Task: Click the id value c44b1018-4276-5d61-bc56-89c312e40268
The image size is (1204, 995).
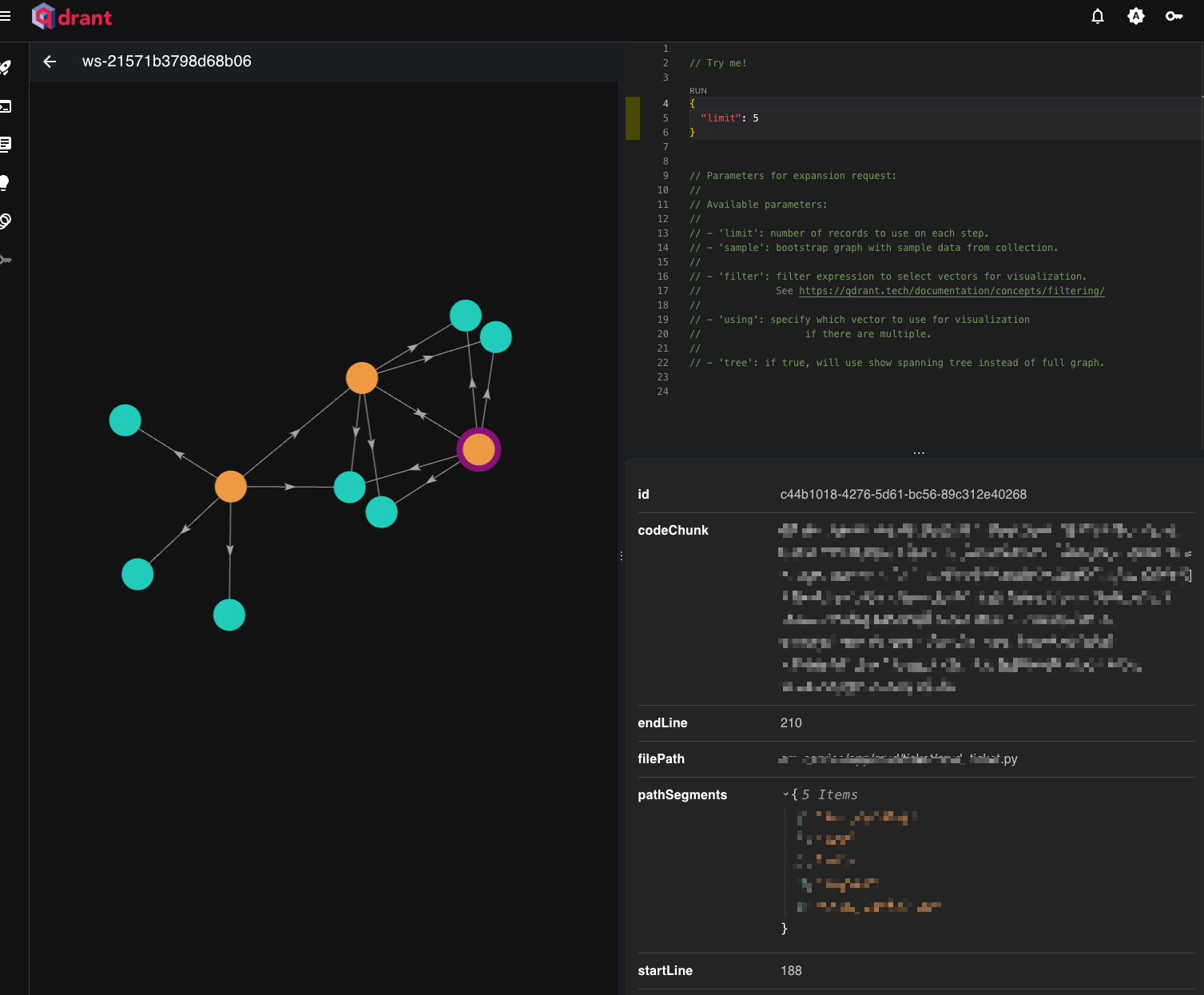Action: pos(903,495)
